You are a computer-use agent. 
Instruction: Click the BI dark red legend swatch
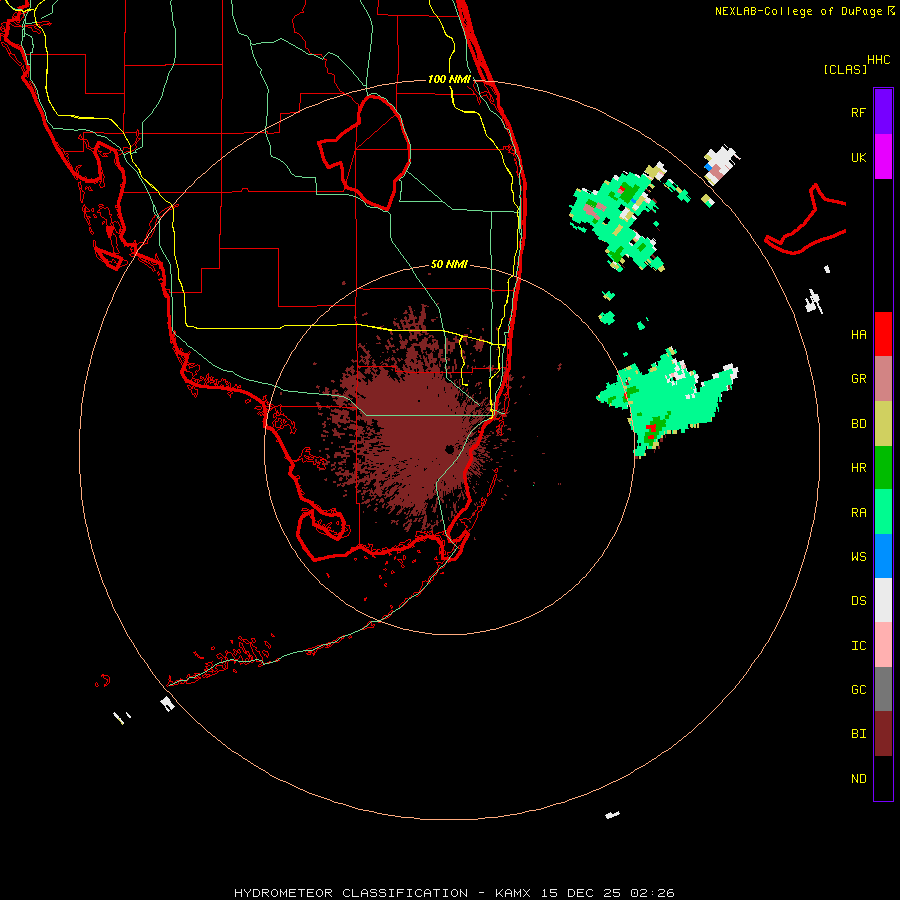pyautogui.click(x=883, y=734)
